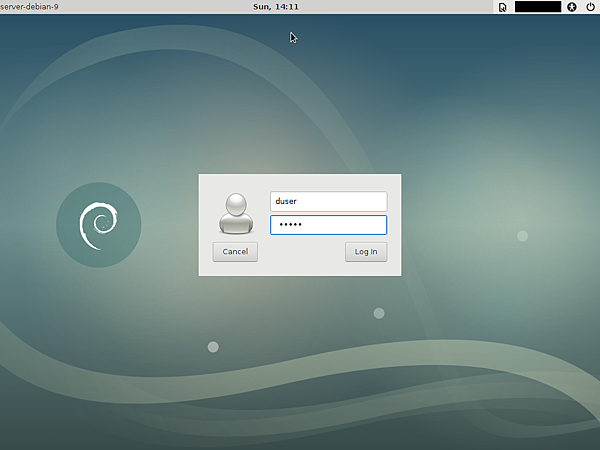Click the server-debian-9 hostname label

(30, 7)
